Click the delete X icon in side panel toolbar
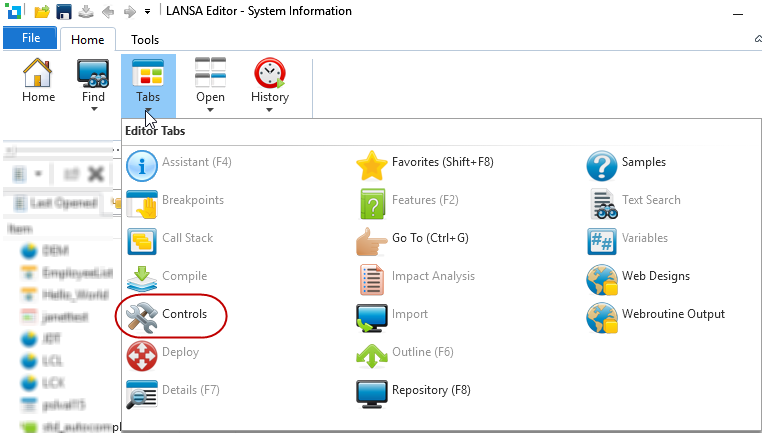 tap(96, 174)
